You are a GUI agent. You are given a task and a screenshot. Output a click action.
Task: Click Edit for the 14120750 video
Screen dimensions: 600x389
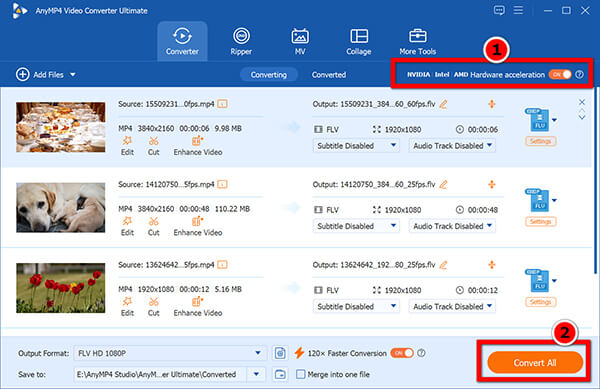(x=127, y=226)
